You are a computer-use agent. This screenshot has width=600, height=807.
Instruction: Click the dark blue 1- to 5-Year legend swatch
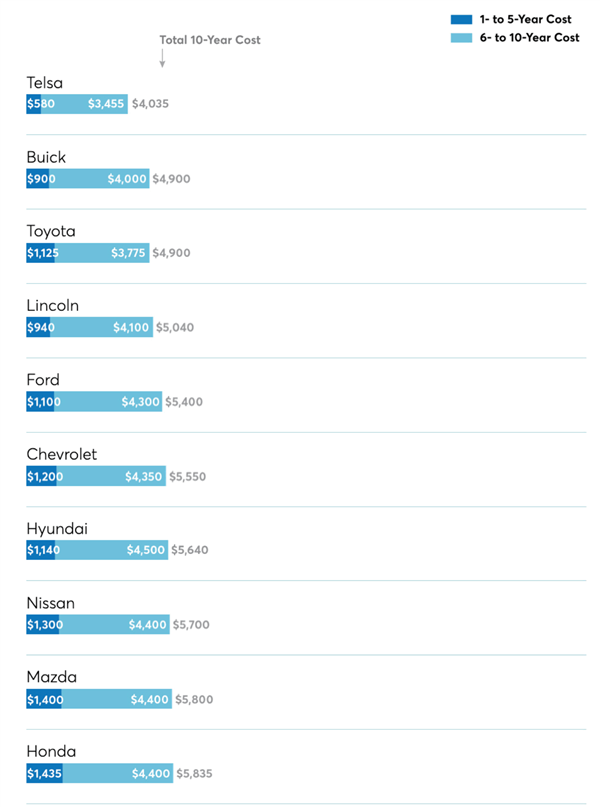(460, 19)
